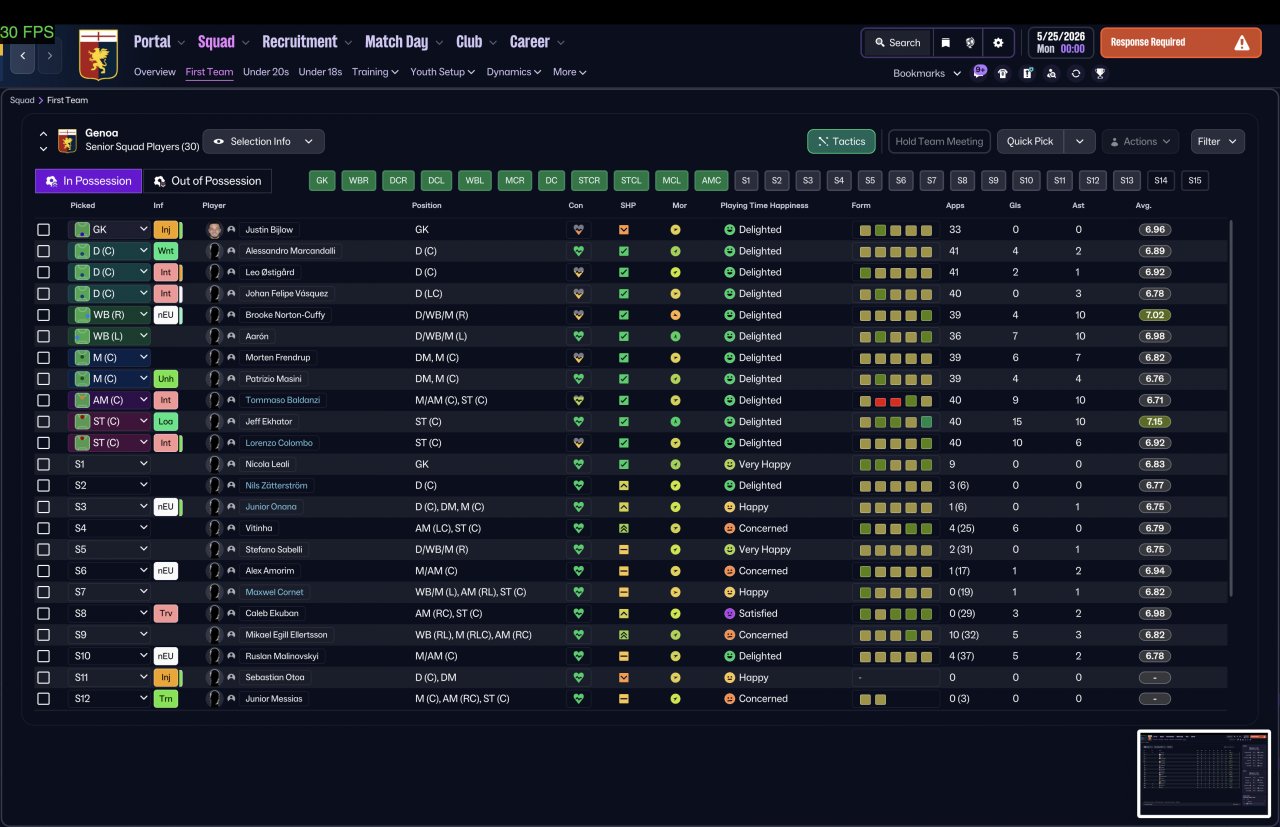Go forward with the right arrow button
Screen dimensions: 1280x827
49,56
